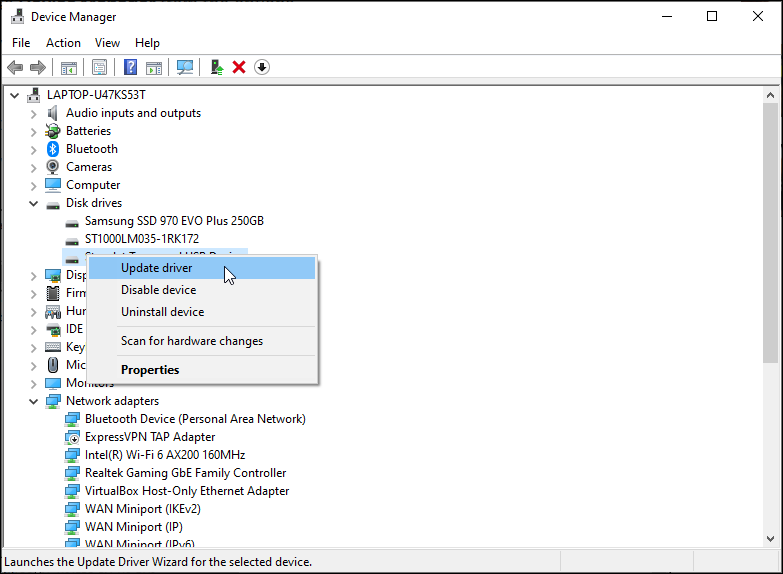
Task: Open the View menu
Action: click(x=107, y=43)
